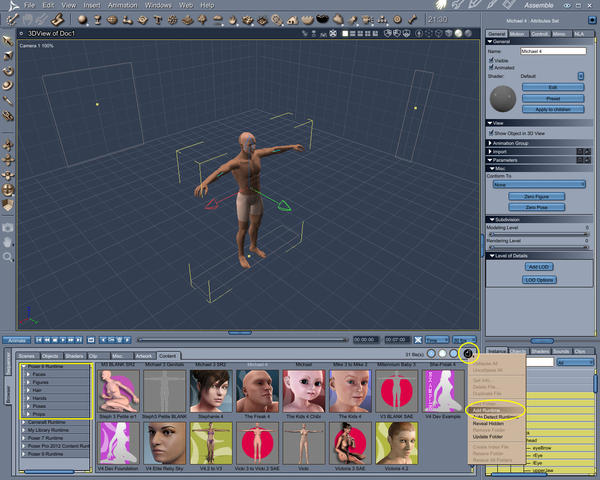Screen dimensions: 600x480
Task: Select the arrow selection tool
Action: (8, 41)
